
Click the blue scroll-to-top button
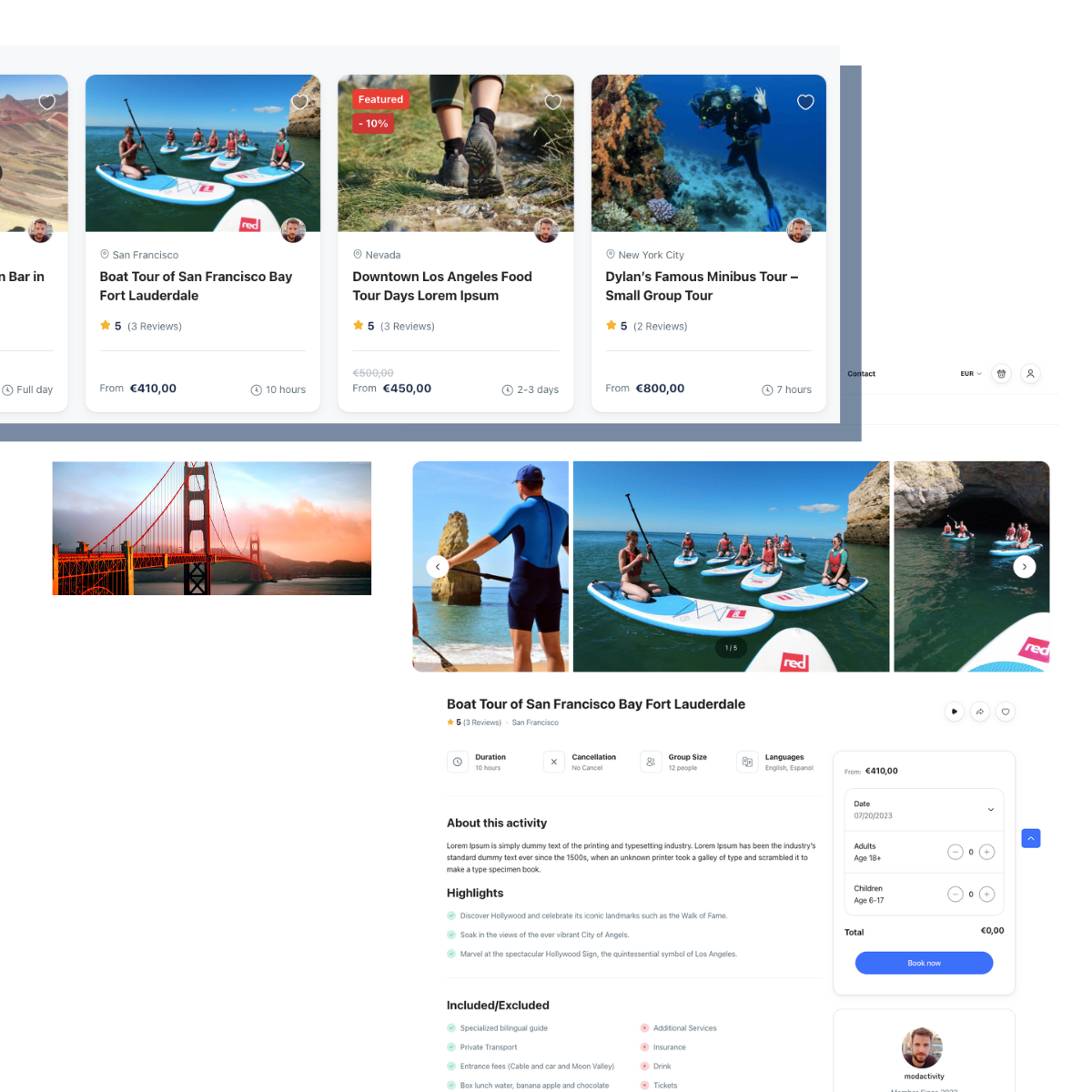(x=1030, y=838)
